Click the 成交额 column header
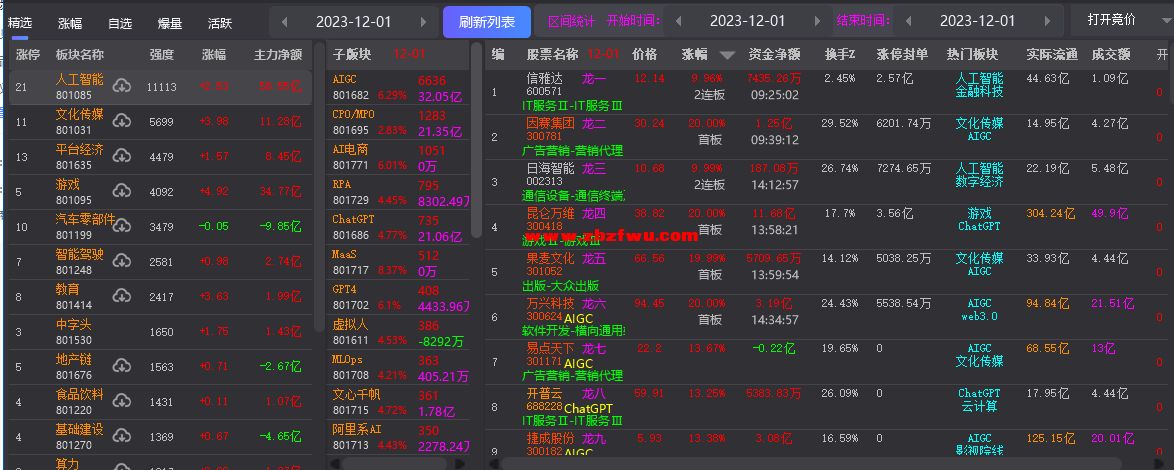 (x=1110, y=55)
